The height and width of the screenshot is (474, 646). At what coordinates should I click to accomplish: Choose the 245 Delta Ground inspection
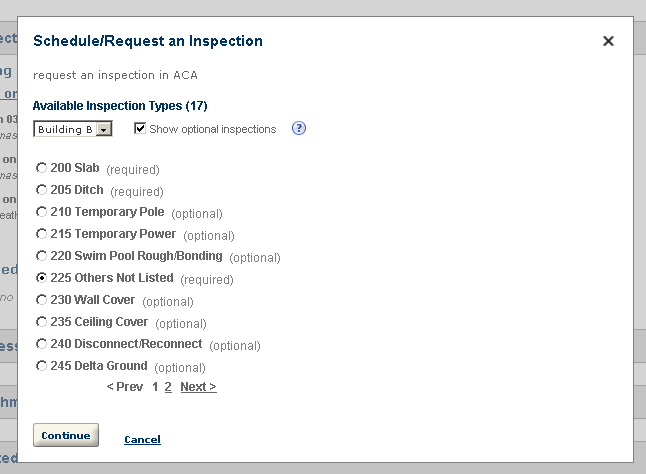(x=41, y=366)
